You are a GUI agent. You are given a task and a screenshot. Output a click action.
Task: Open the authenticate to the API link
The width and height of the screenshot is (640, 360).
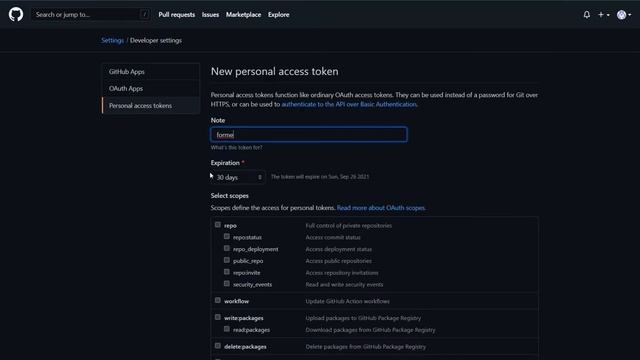click(x=349, y=104)
